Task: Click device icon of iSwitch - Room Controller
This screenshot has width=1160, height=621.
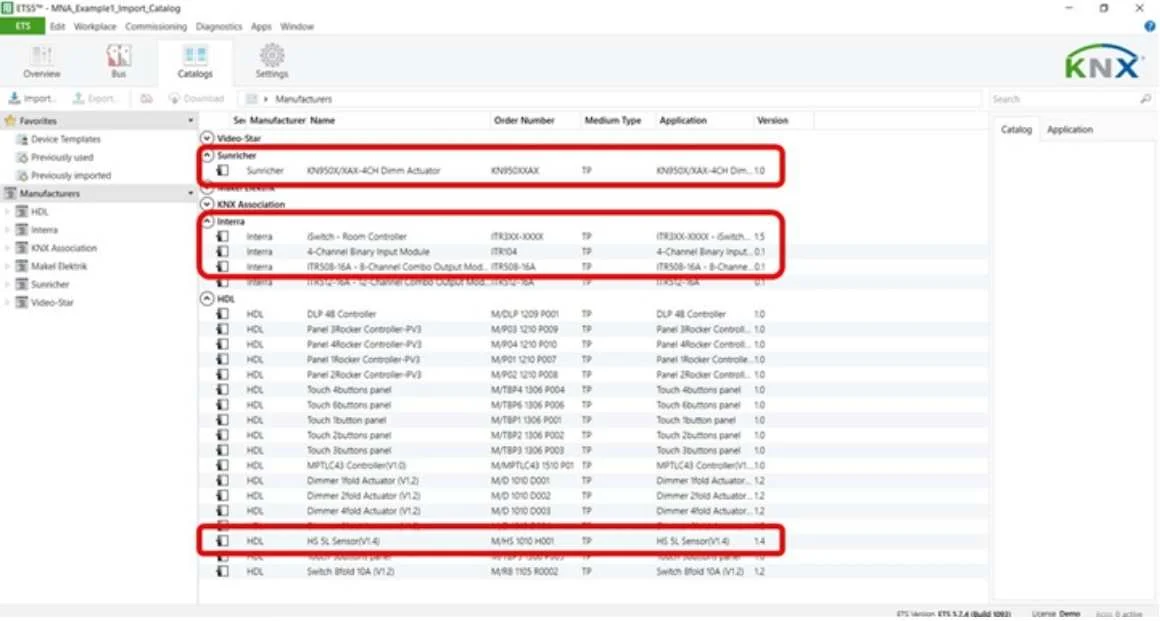Action: pos(222,236)
